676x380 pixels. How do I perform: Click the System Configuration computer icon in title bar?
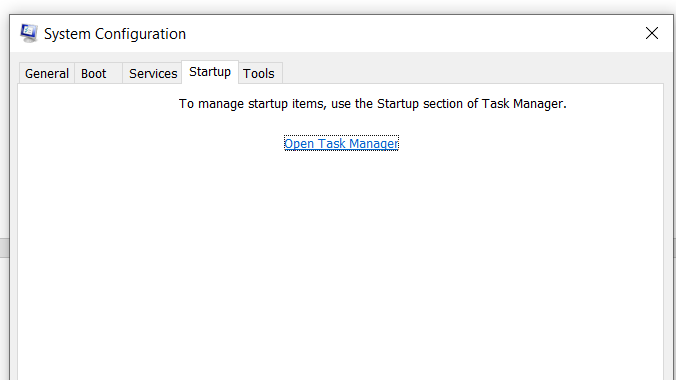[x=29, y=33]
